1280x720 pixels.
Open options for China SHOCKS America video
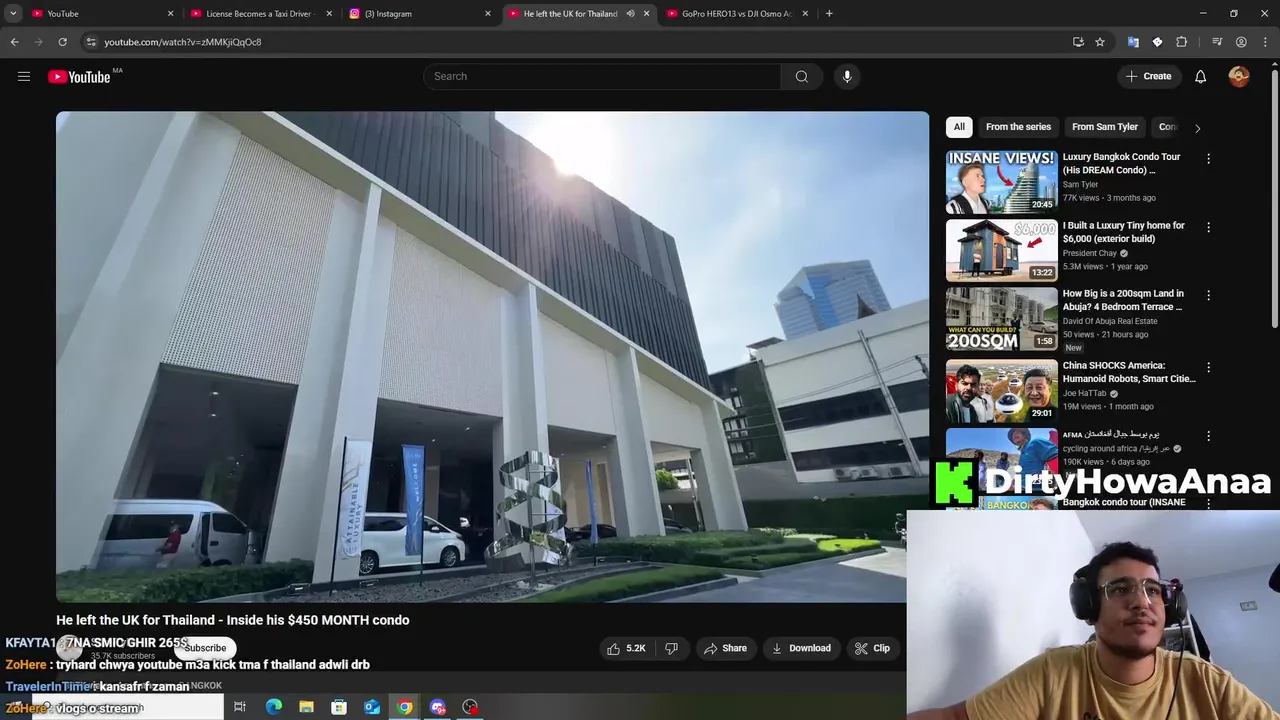pyautogui.click(x=1208, y=367)
